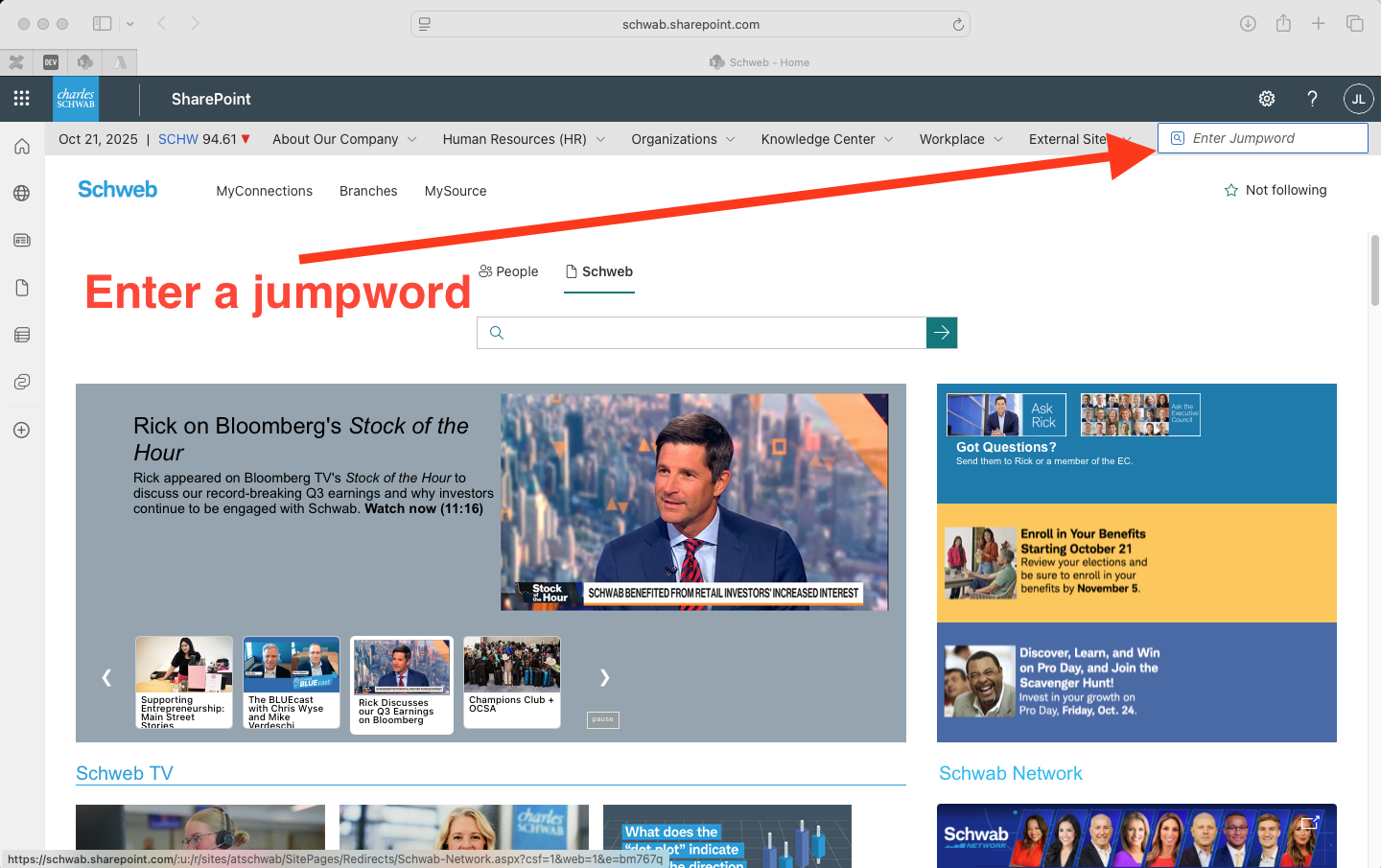Image resolution: width=1381 pixels, height=868 pixels.
Task: Select the Schweb search scope tab
Action: pyautogui.click(x=599, y=271)
